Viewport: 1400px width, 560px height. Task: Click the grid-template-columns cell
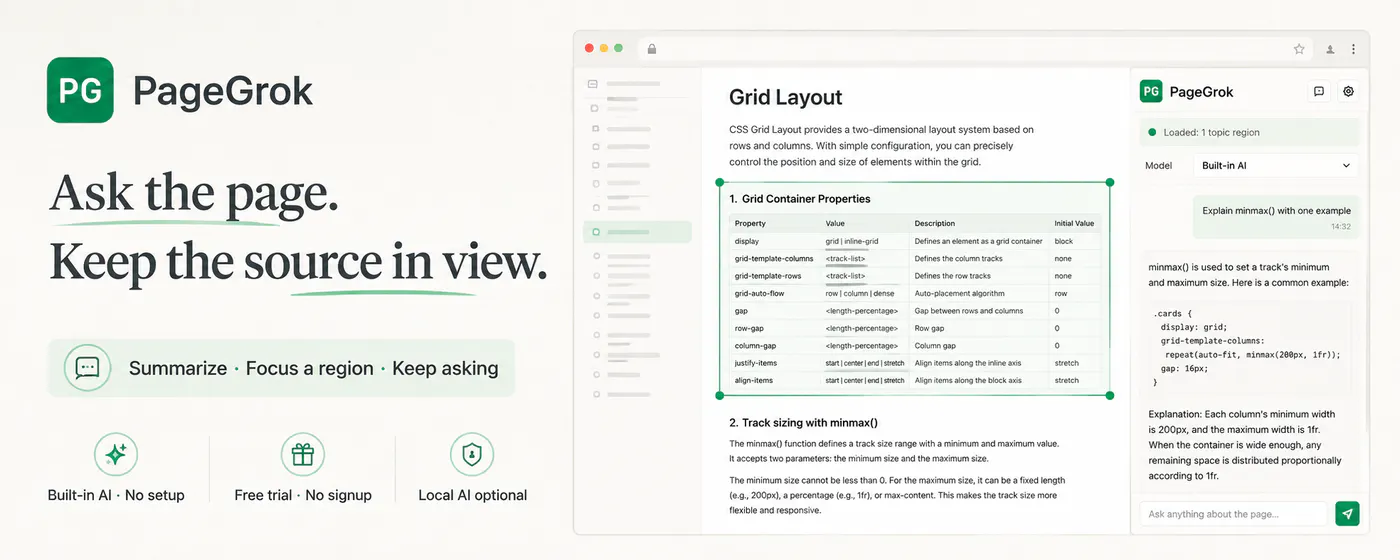click(x=774, y=259)
